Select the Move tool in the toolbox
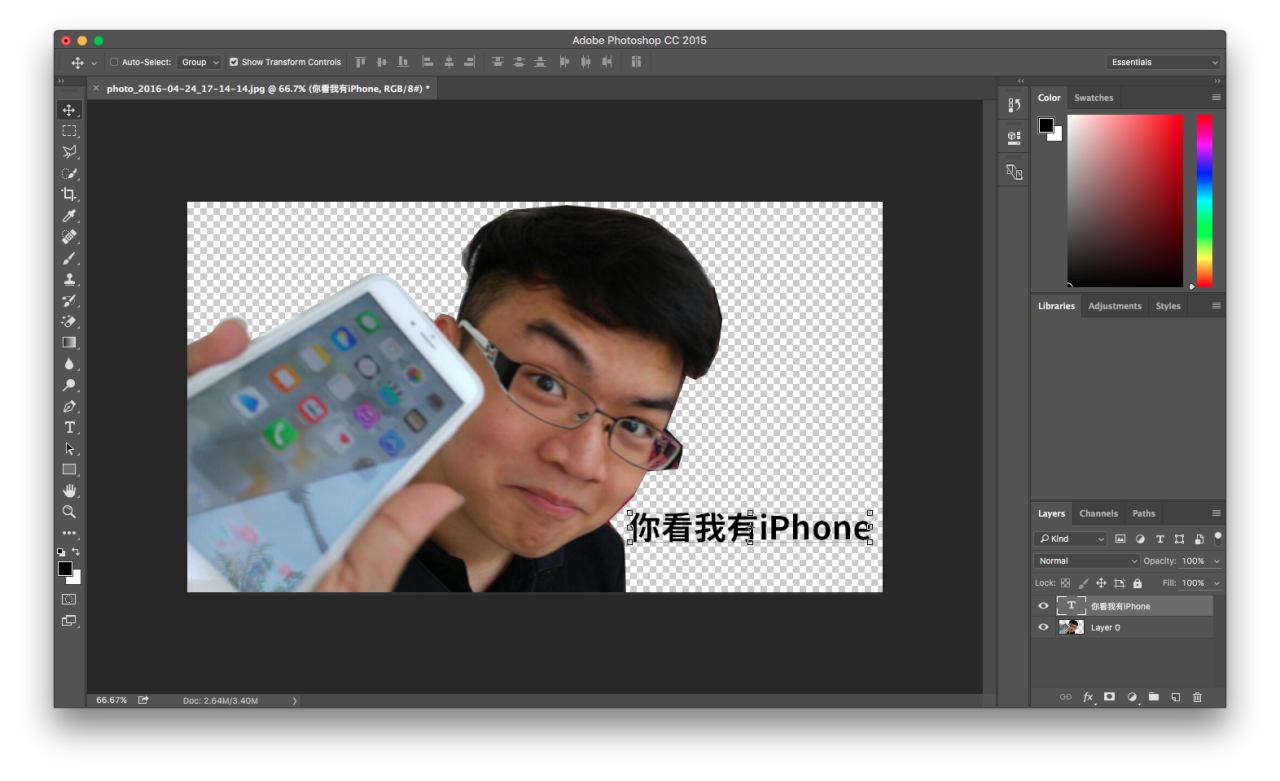 pyautogui.click(x=69, y=110)
